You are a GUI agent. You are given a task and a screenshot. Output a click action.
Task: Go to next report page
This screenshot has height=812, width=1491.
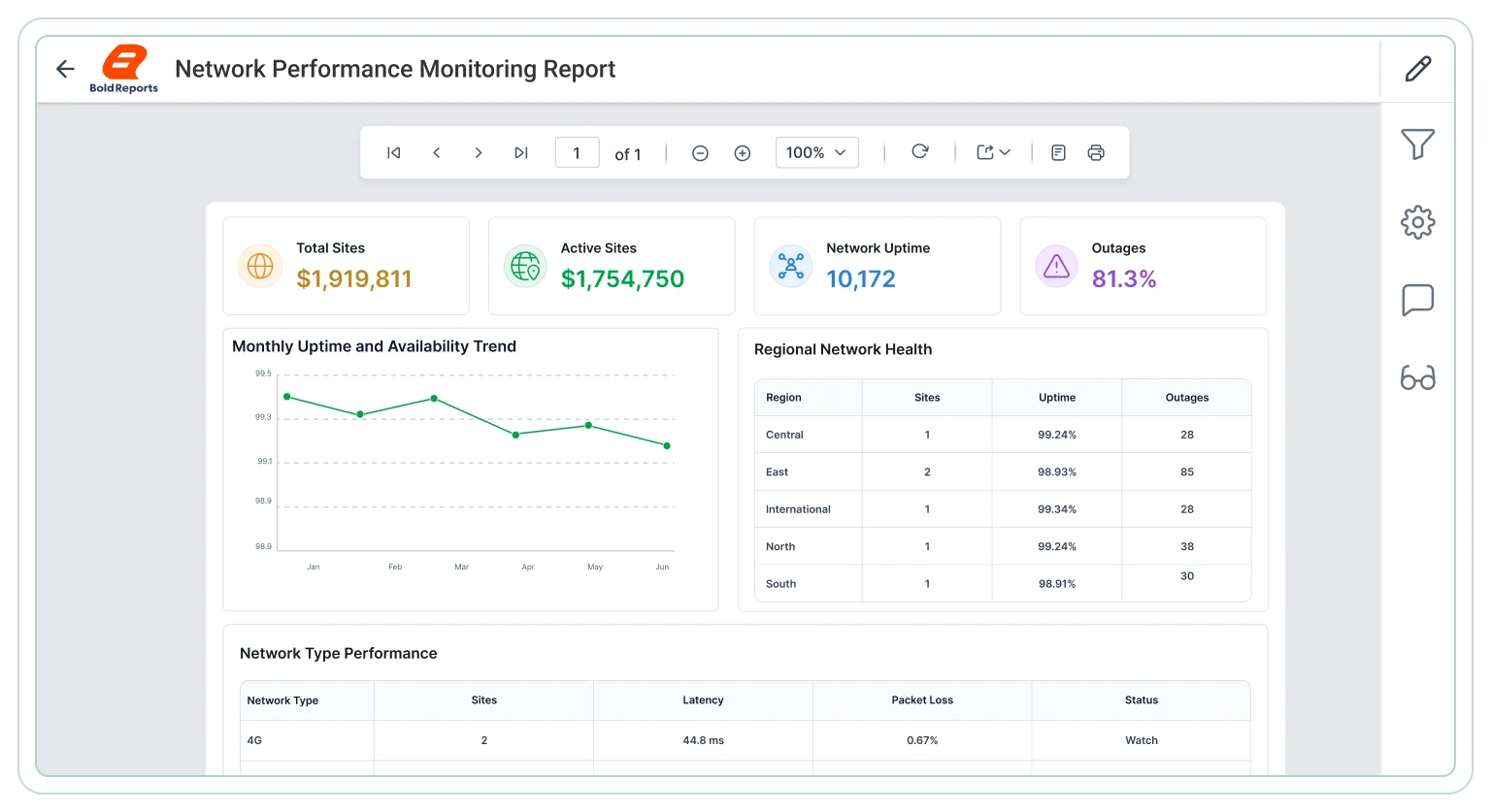479,152
